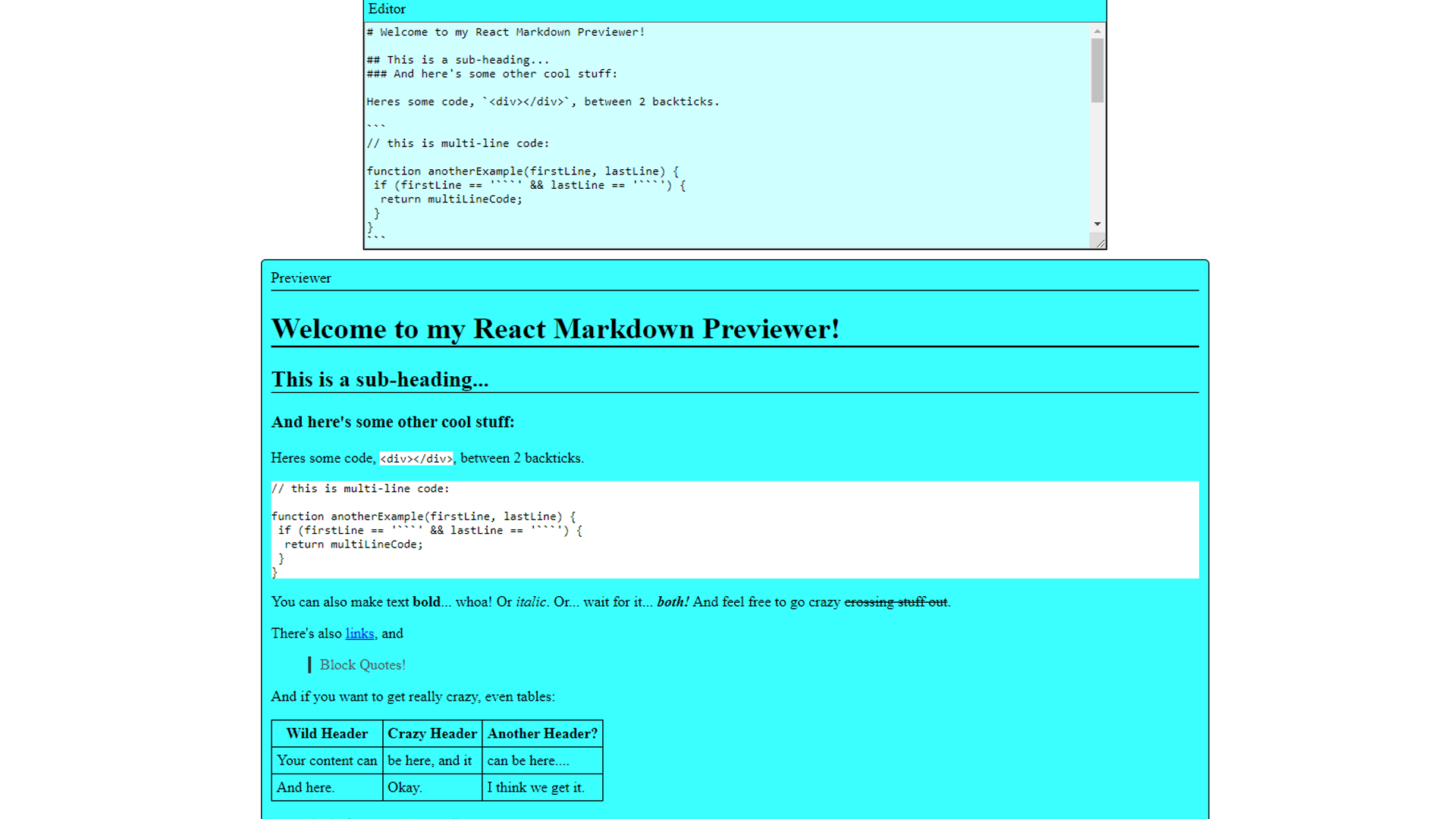Image resolution: width=1456 pixels, height=819 pixels.
Task: Click the main "Welcome to my React" heading
Action: coord(555,329)
